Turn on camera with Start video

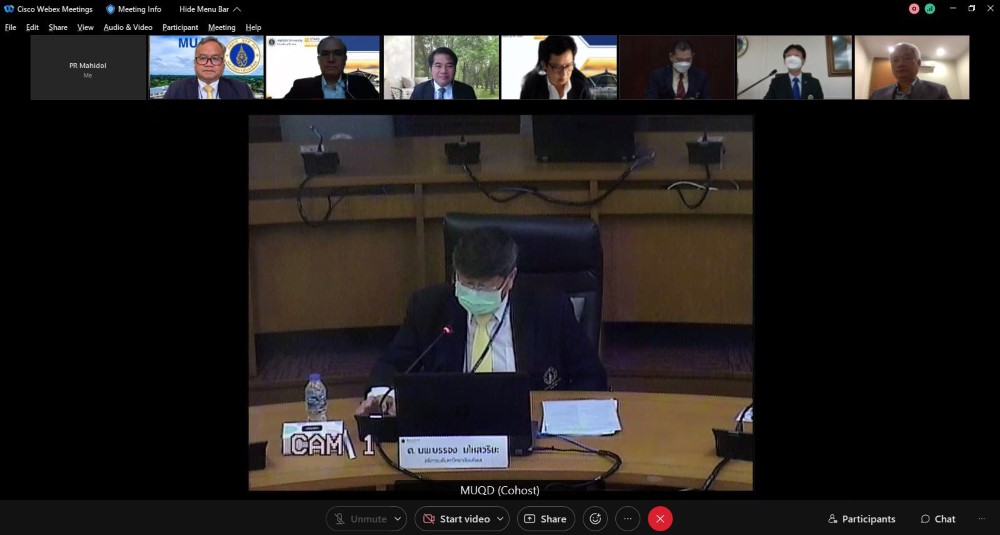click(x=457, y=519)
